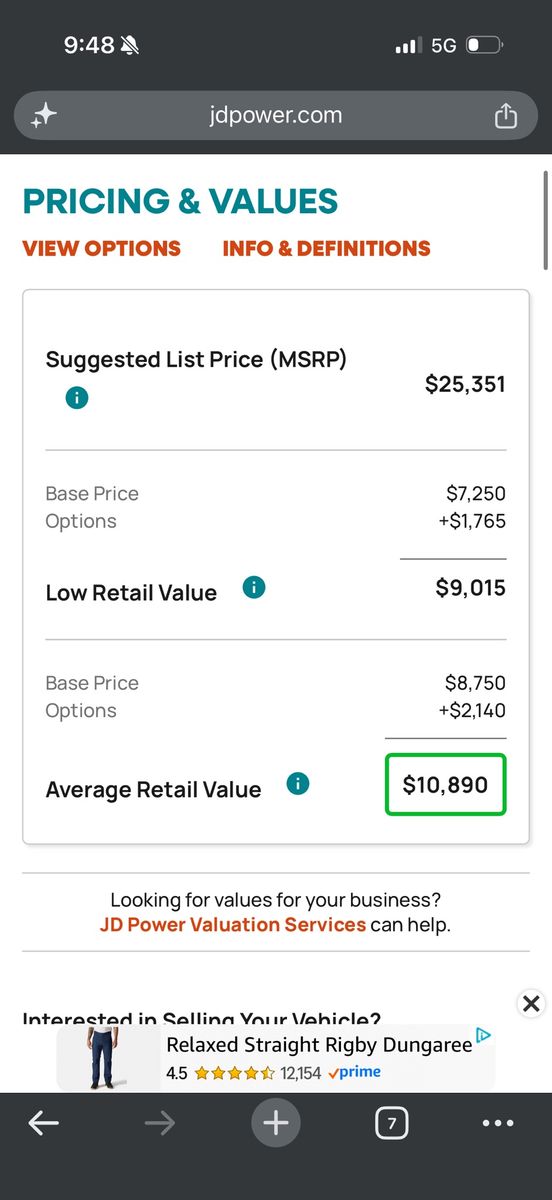Go back with the left arrow
This screenshot has height=1200, width=552.
pyautogui.click(x=43, y=1124)
